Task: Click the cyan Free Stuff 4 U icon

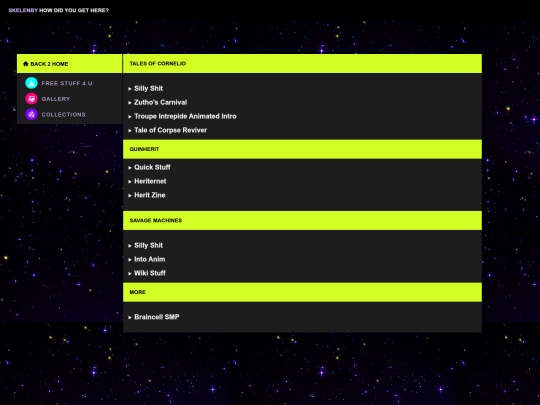Action: (31, 83)
